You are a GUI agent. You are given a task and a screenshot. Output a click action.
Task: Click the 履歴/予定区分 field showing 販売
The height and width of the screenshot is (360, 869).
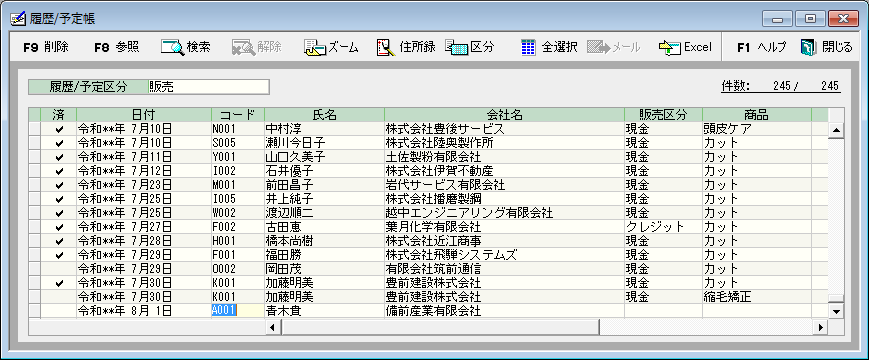(208, 87)
